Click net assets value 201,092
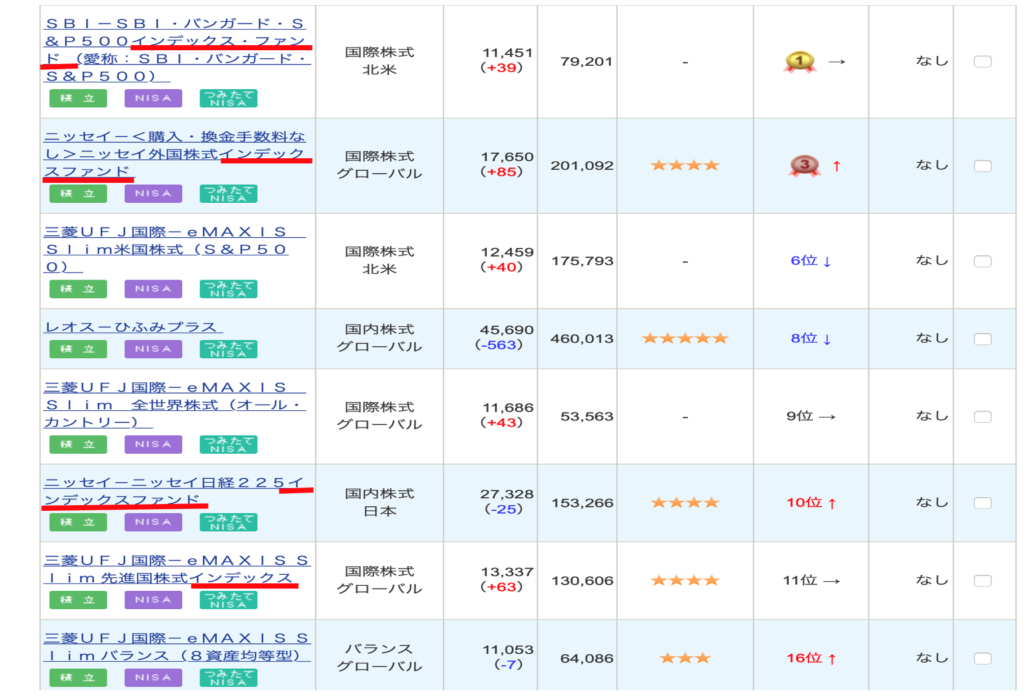The height and width of the screenshot is (696, 1024). point(582,166)
